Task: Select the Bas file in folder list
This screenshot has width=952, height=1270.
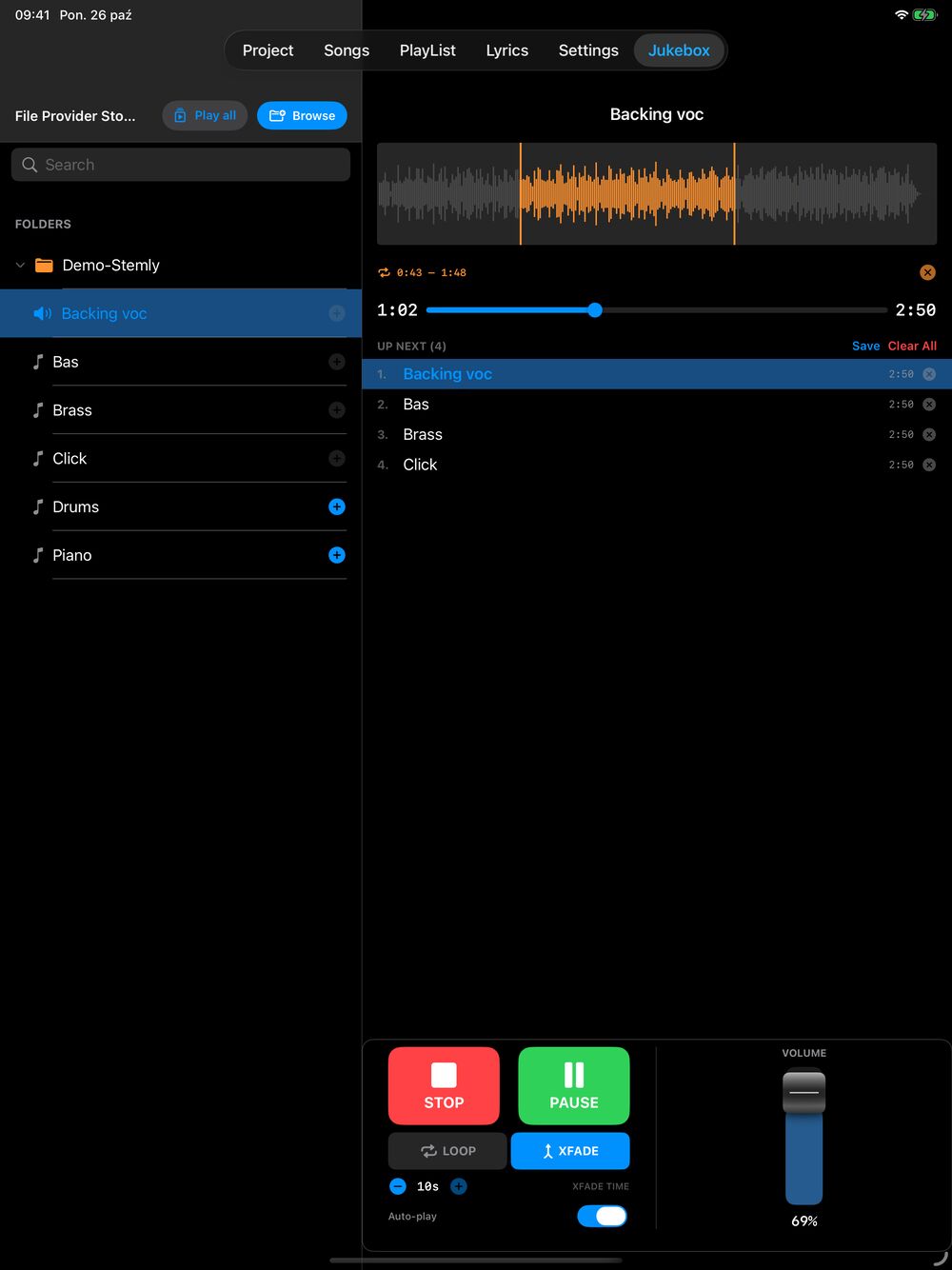Action: [x=181, y=362]
